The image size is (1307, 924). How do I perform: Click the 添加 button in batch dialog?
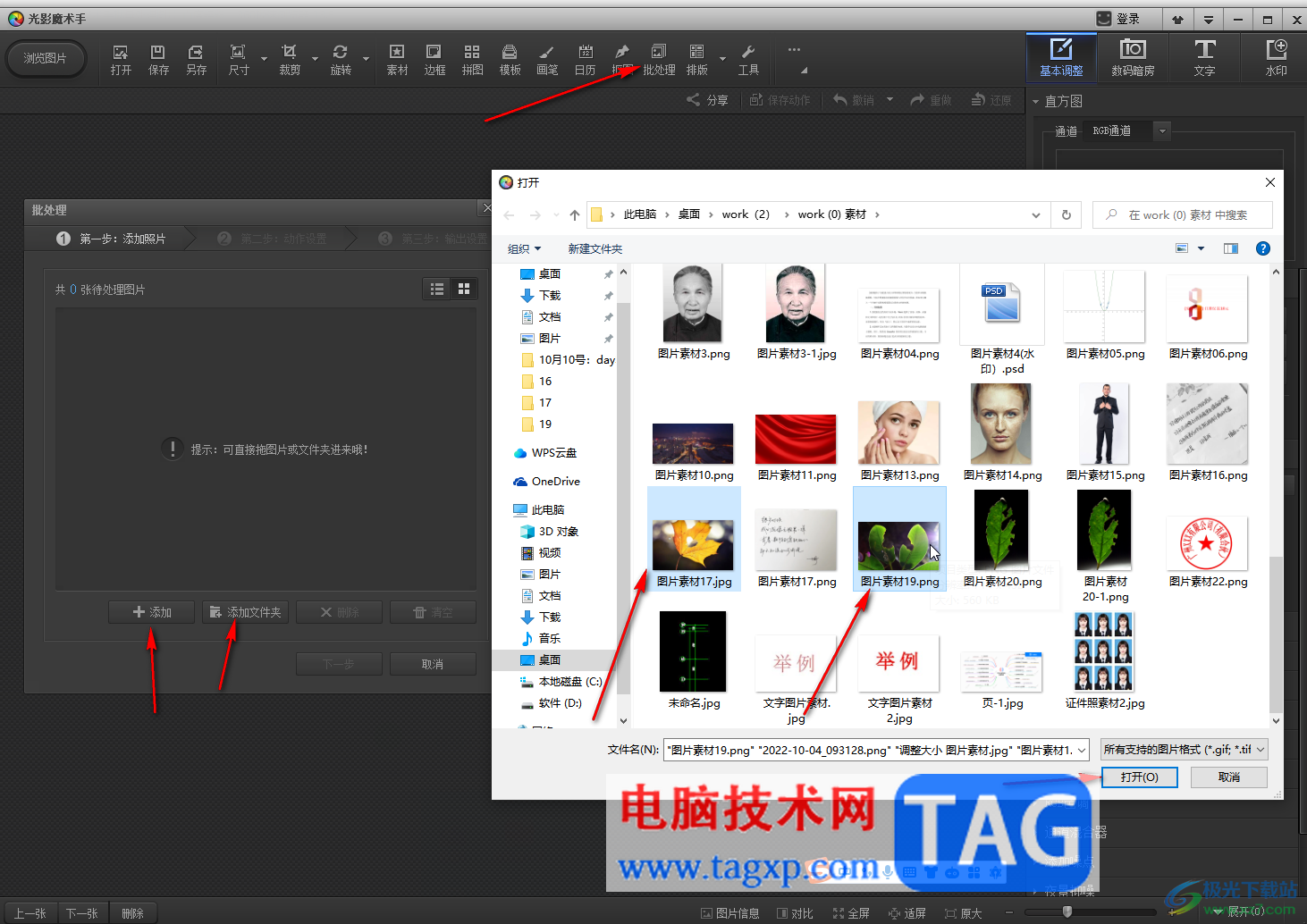151,612
